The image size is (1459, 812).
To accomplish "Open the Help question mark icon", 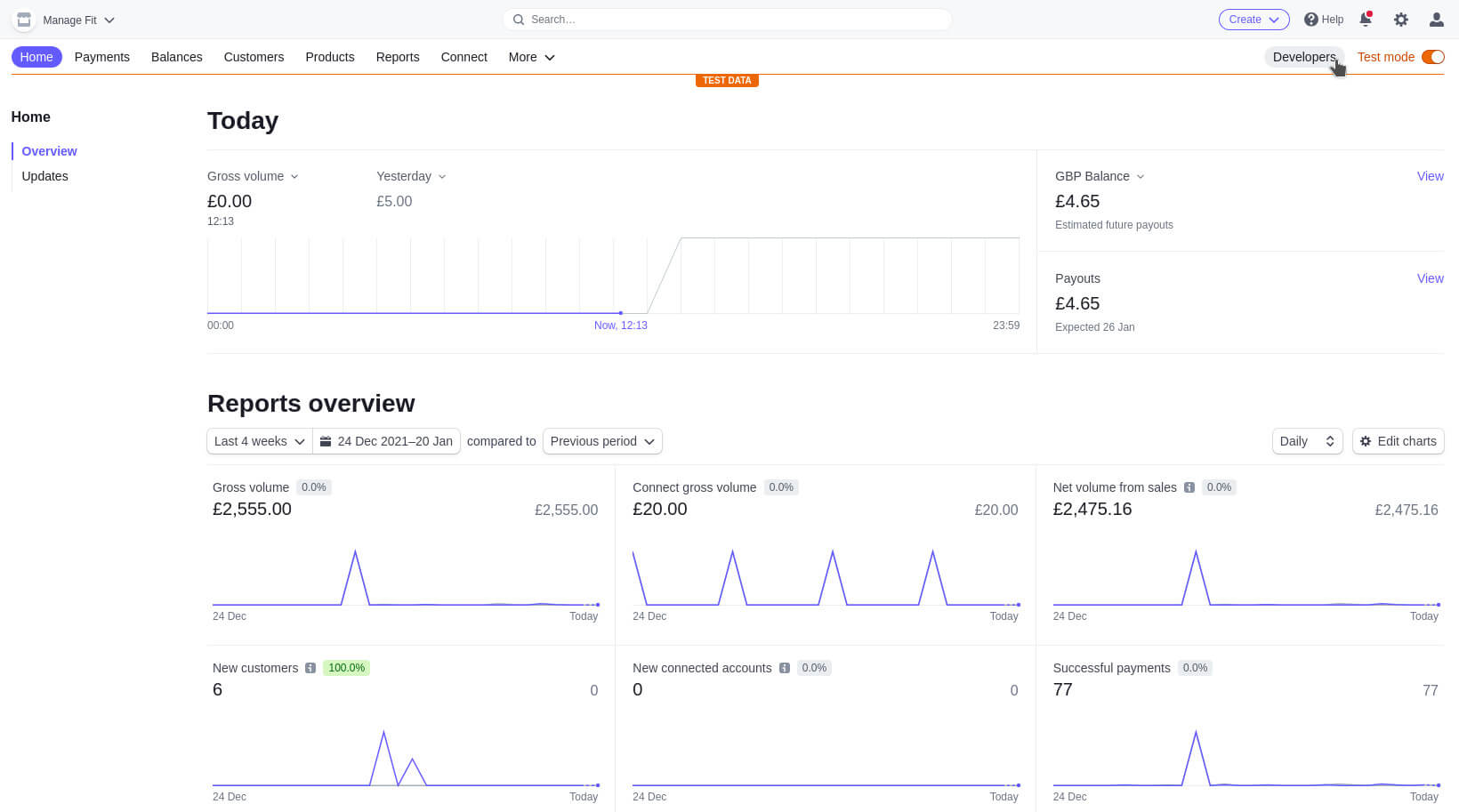I will pos(1310,20).
